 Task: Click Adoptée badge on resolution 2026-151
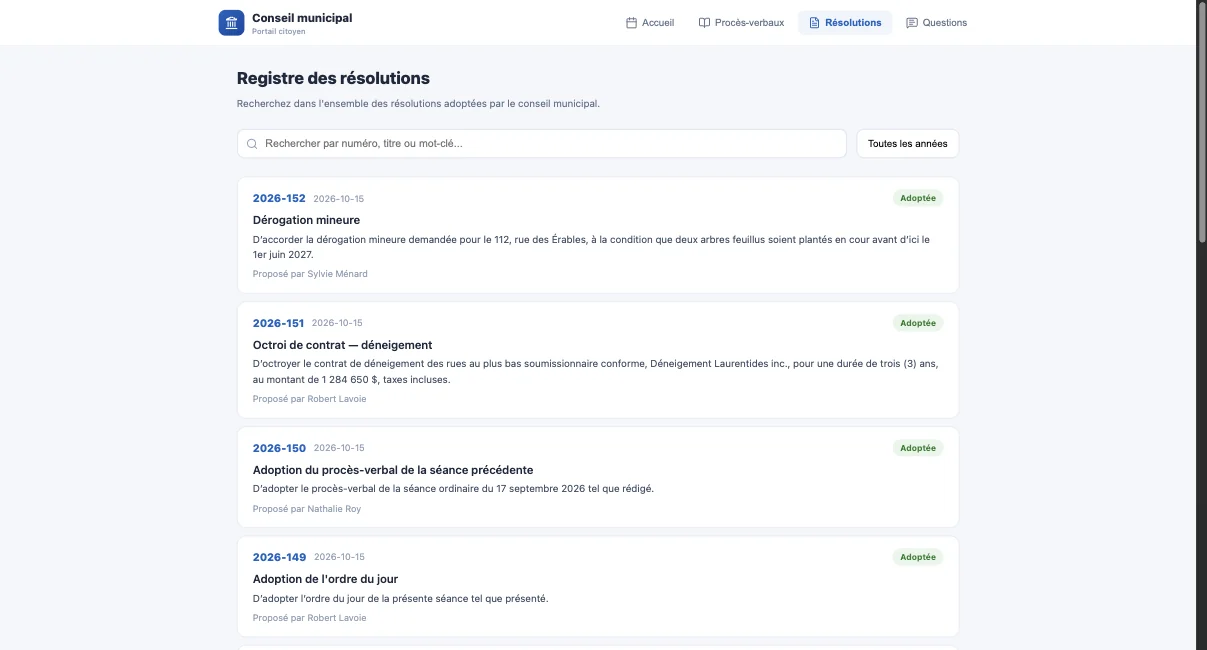tap(918, 323)
